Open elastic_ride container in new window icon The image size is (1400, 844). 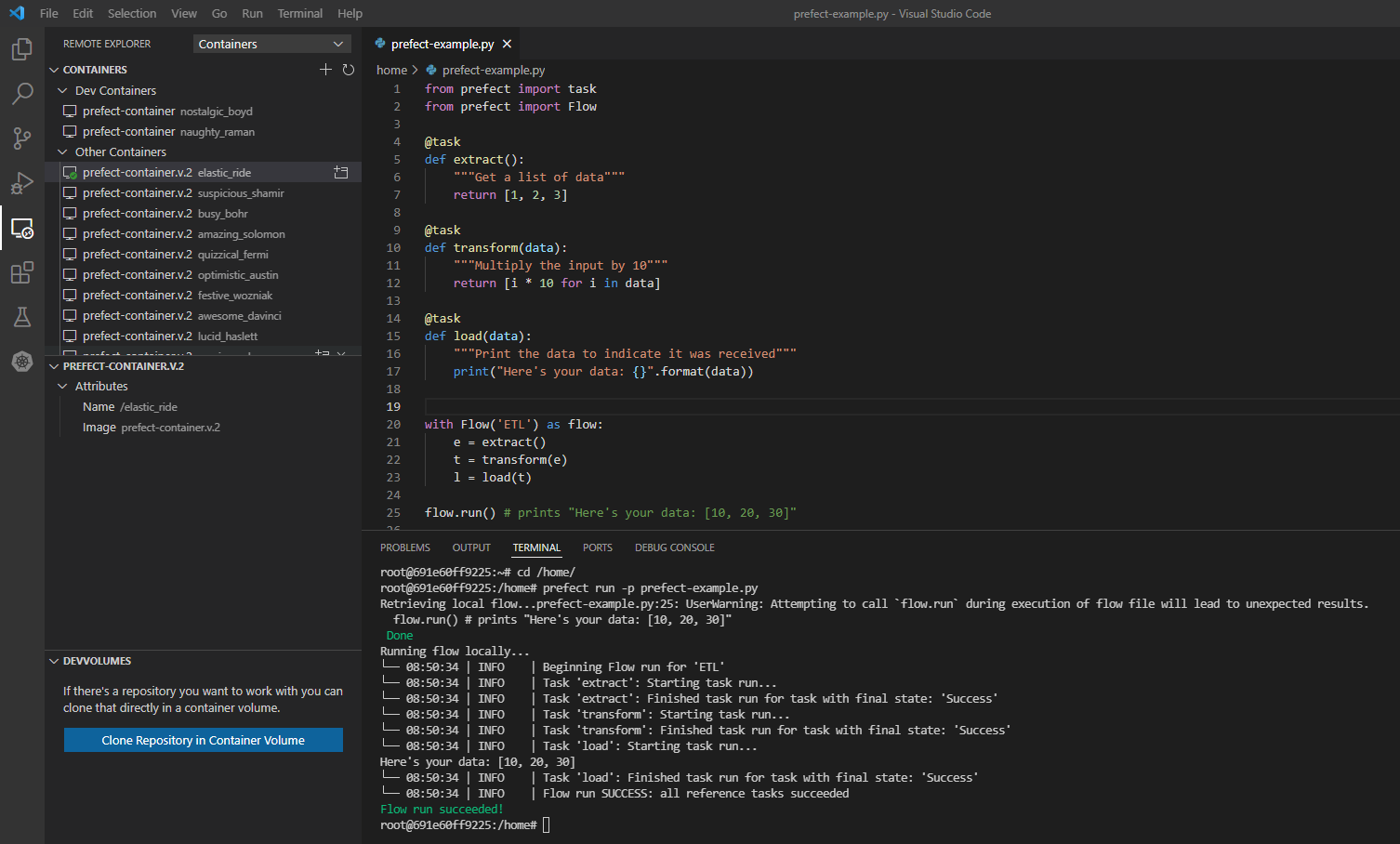pos(341,172)
